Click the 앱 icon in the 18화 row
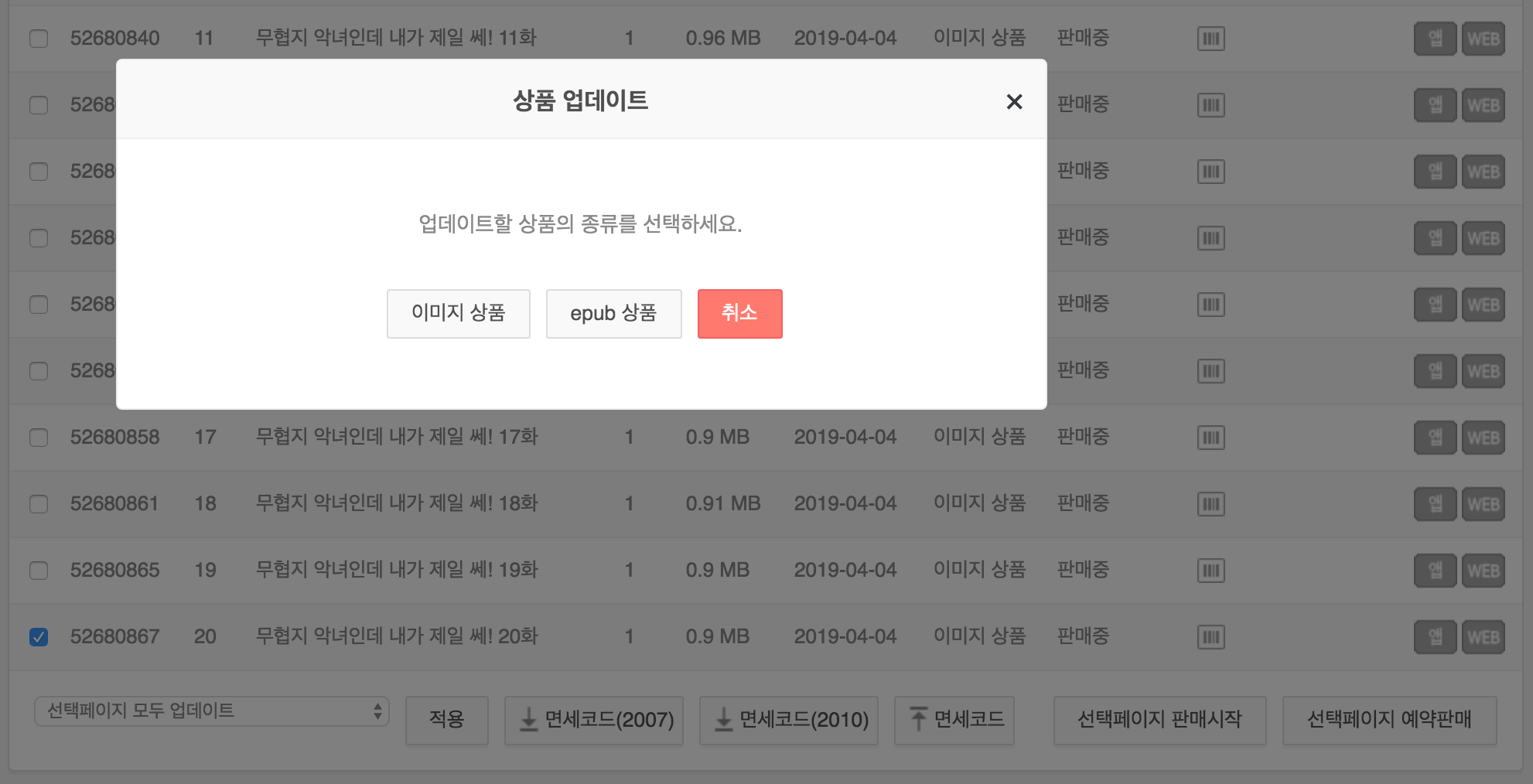This screenshot has height=784, width=1533. coord(1436,503)
